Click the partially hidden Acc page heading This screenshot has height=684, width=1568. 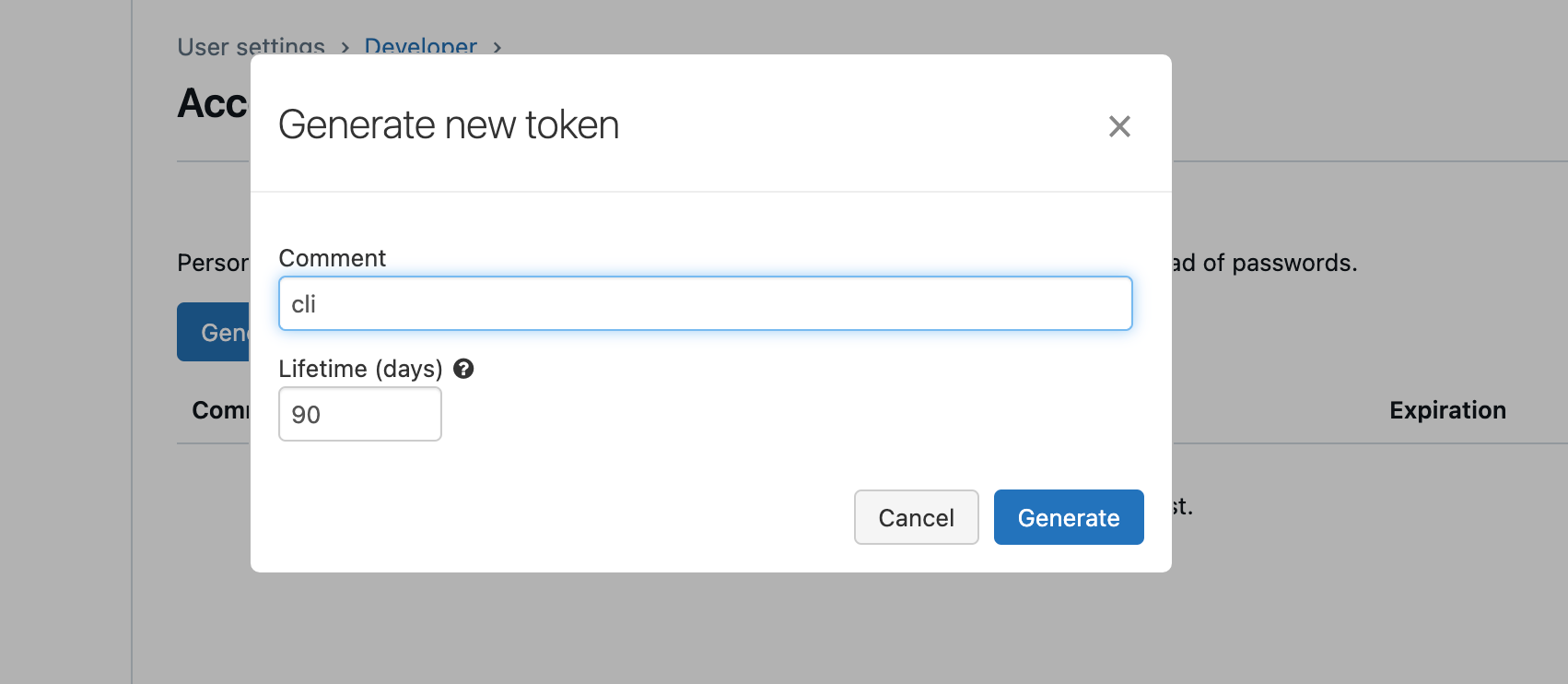(213, 103)
